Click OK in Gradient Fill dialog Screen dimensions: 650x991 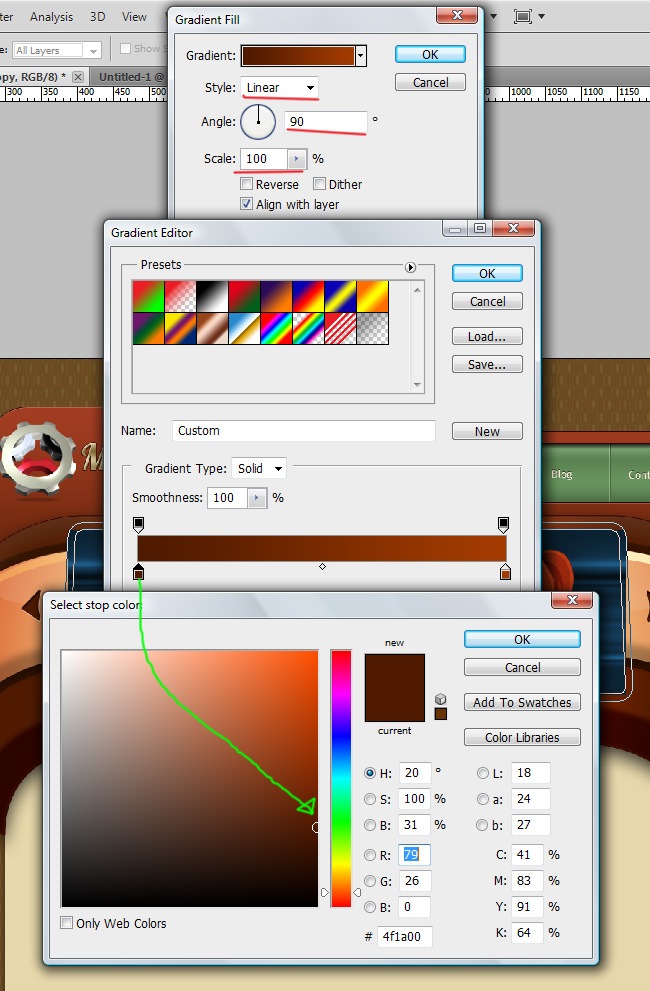click(431, 54)
